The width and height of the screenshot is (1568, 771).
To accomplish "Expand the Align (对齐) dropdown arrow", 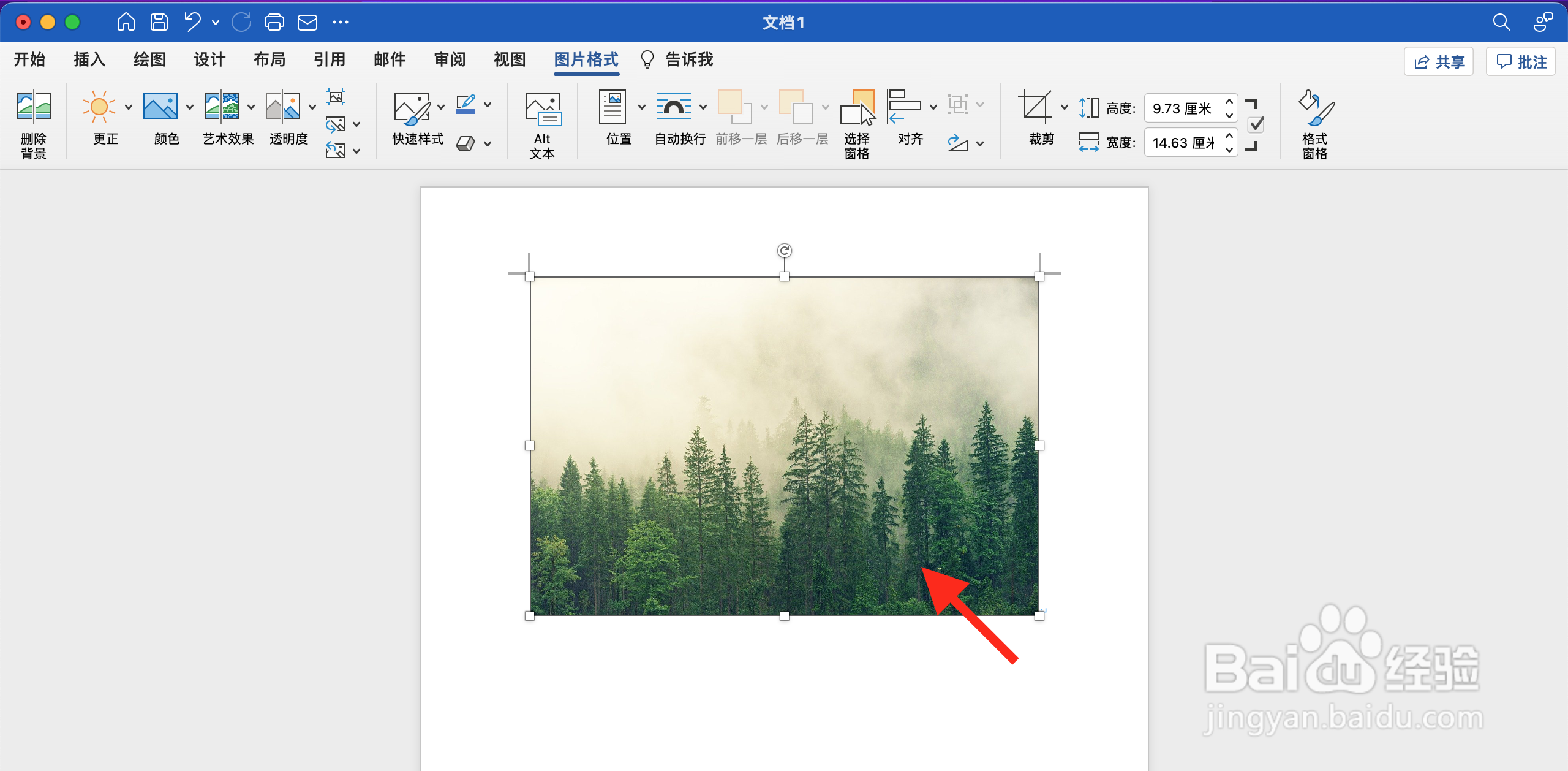I will (x=933, y=107).
